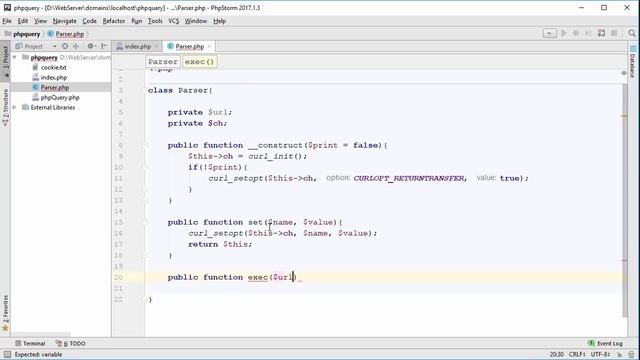Click the 'Expected: variable' status message
Image resolution: width=640 pixels, height=360 pixels.
38,354
